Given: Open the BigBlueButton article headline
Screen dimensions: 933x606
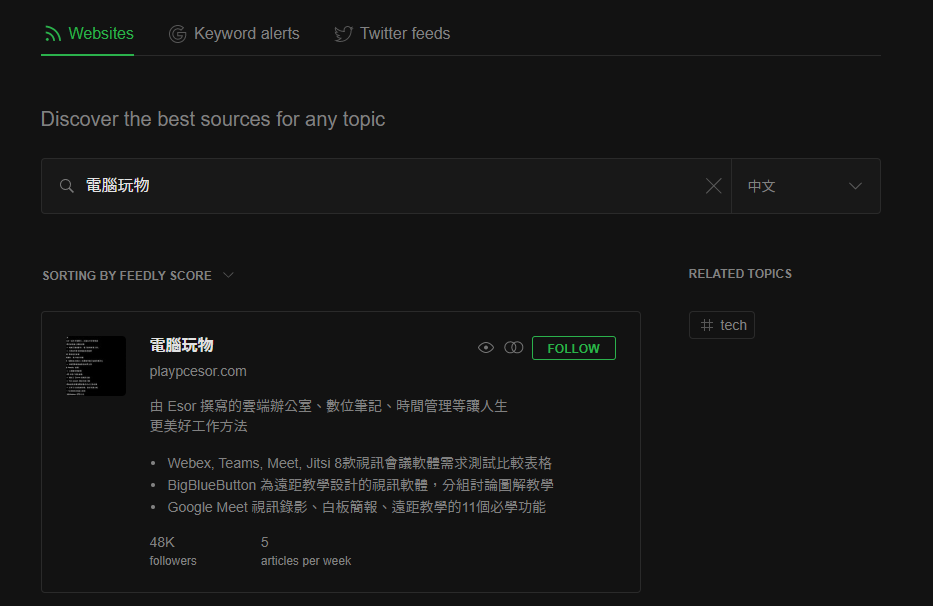Looking at the screenshot, I should pos(361,485).
